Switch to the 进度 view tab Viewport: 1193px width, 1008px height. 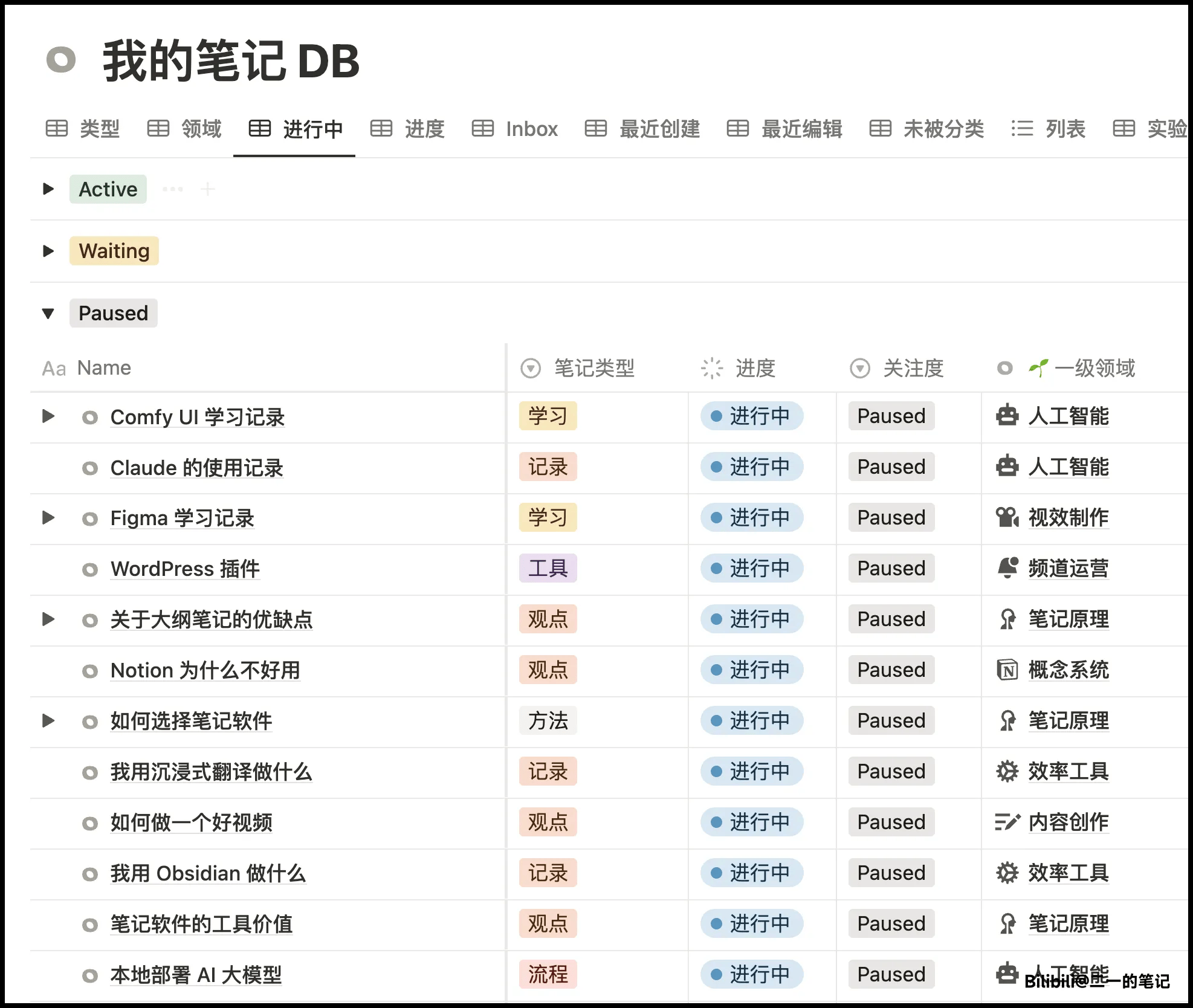407,129
